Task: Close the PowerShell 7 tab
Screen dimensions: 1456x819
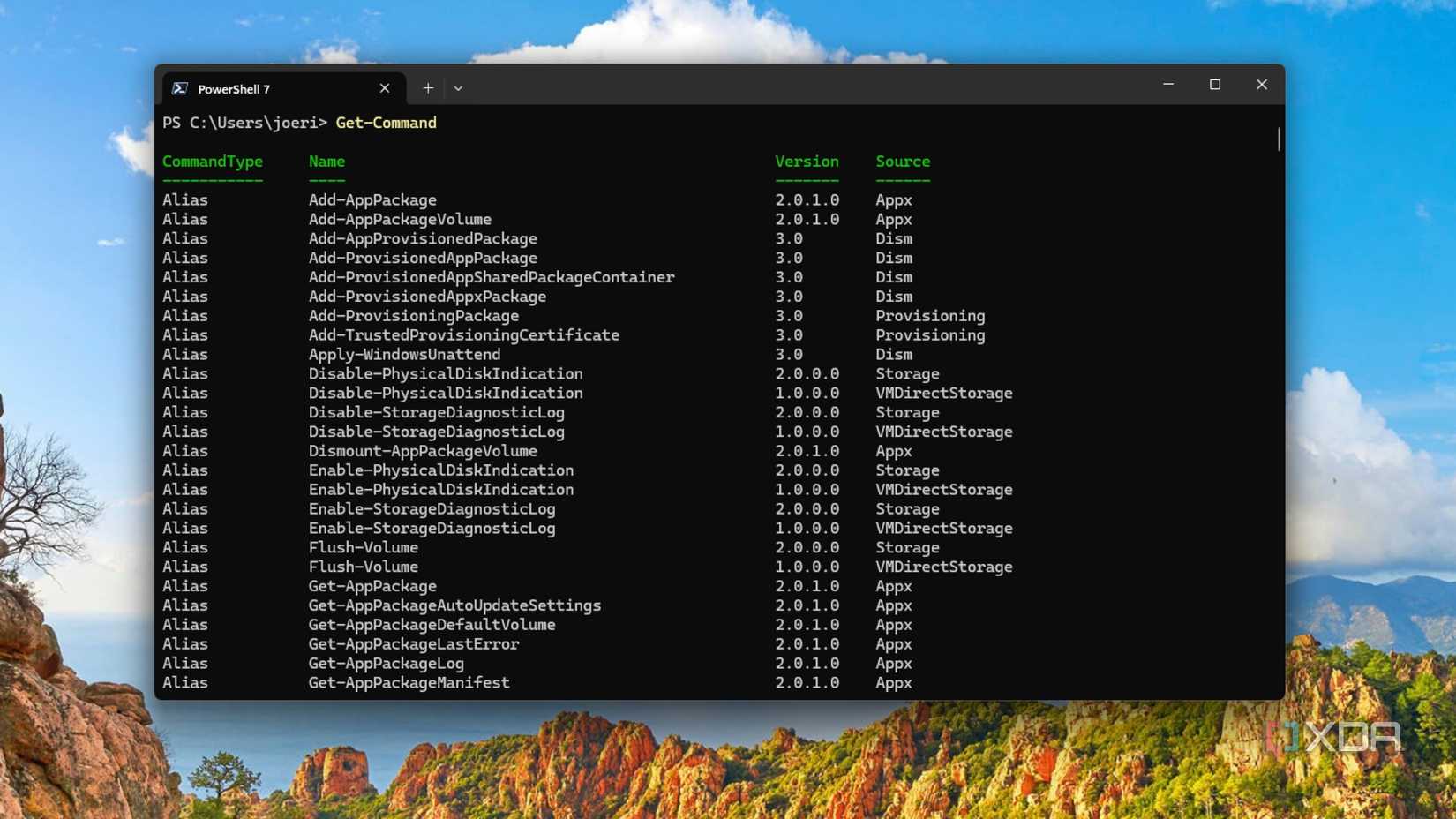Action: tap(385, 88)
